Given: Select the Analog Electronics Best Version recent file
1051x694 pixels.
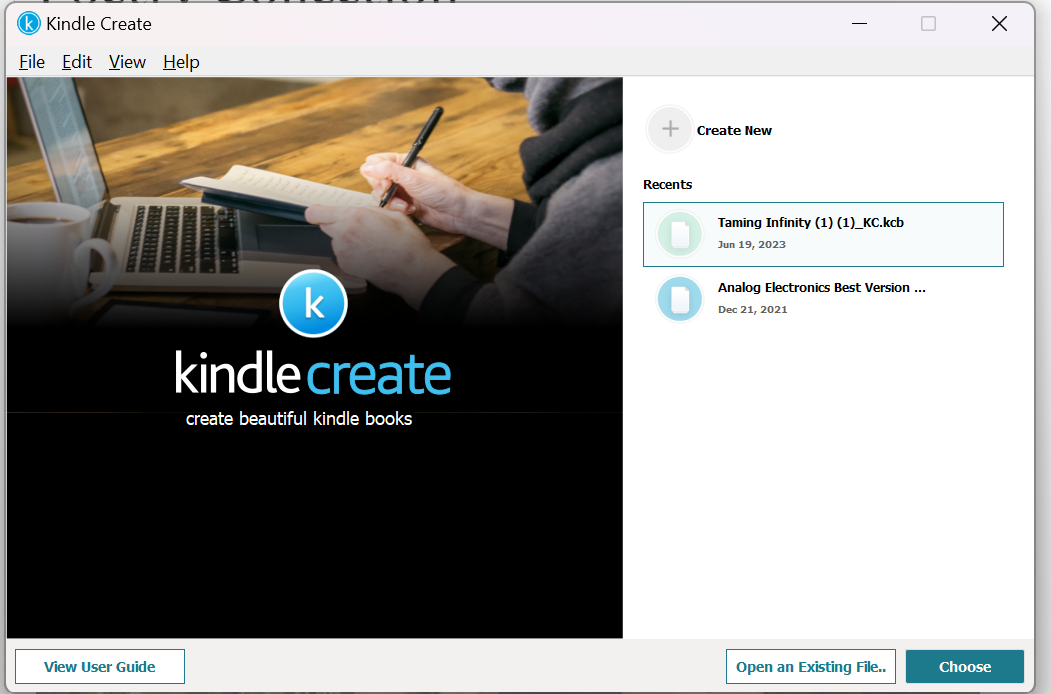Looking at the screenshot, I should tap(823, 299).
